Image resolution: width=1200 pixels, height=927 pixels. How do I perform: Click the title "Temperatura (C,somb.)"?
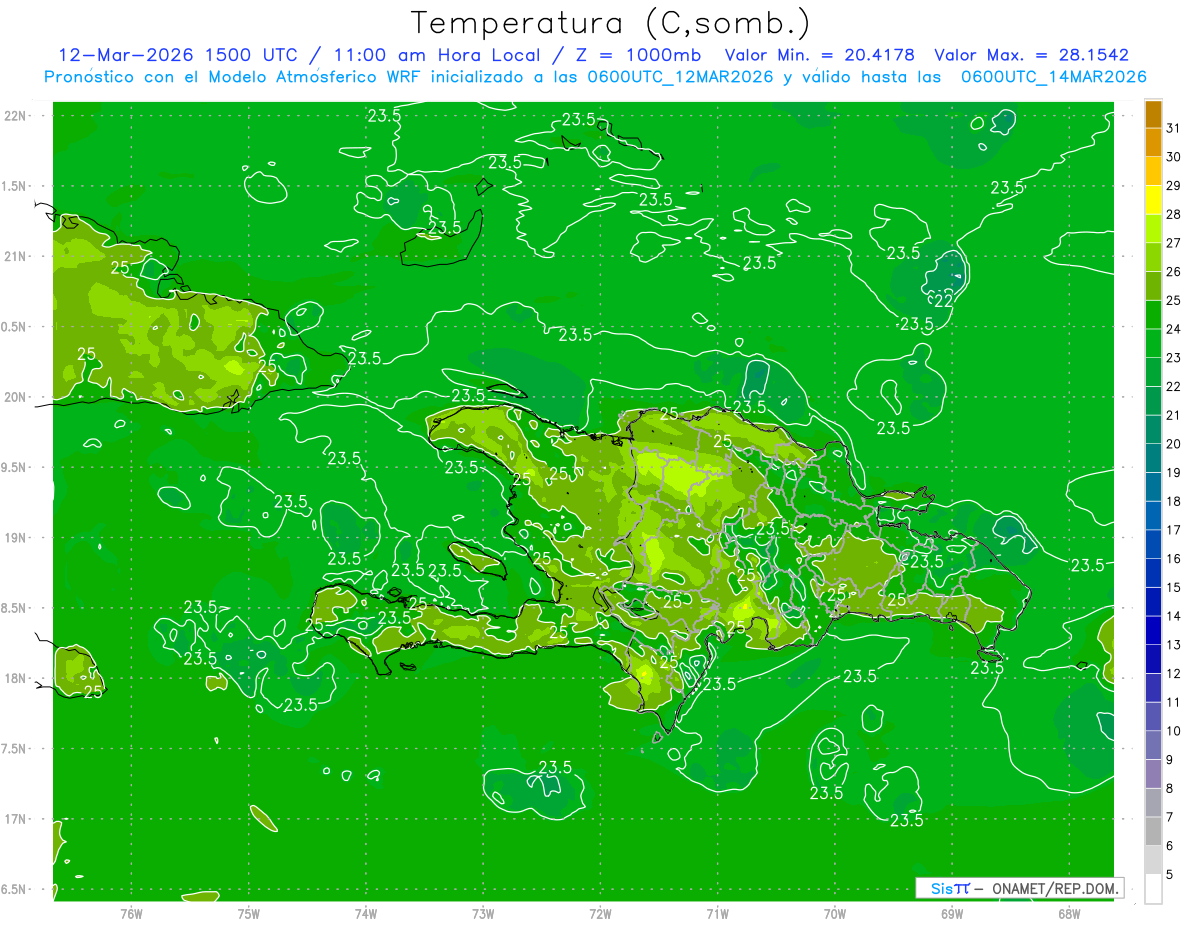coord(610,22)
